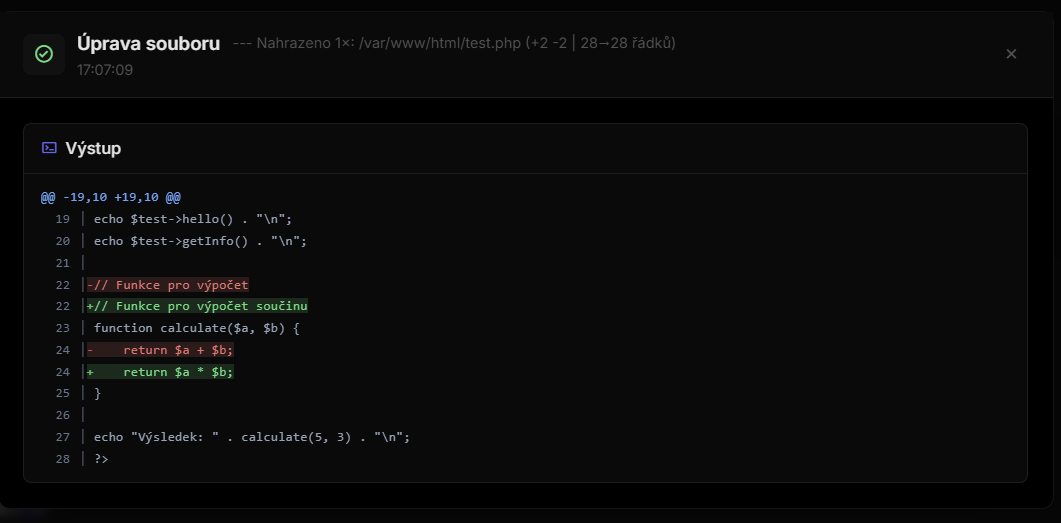
Task: Click line number 28 in the gutter
Action: [x=62, y=459]
